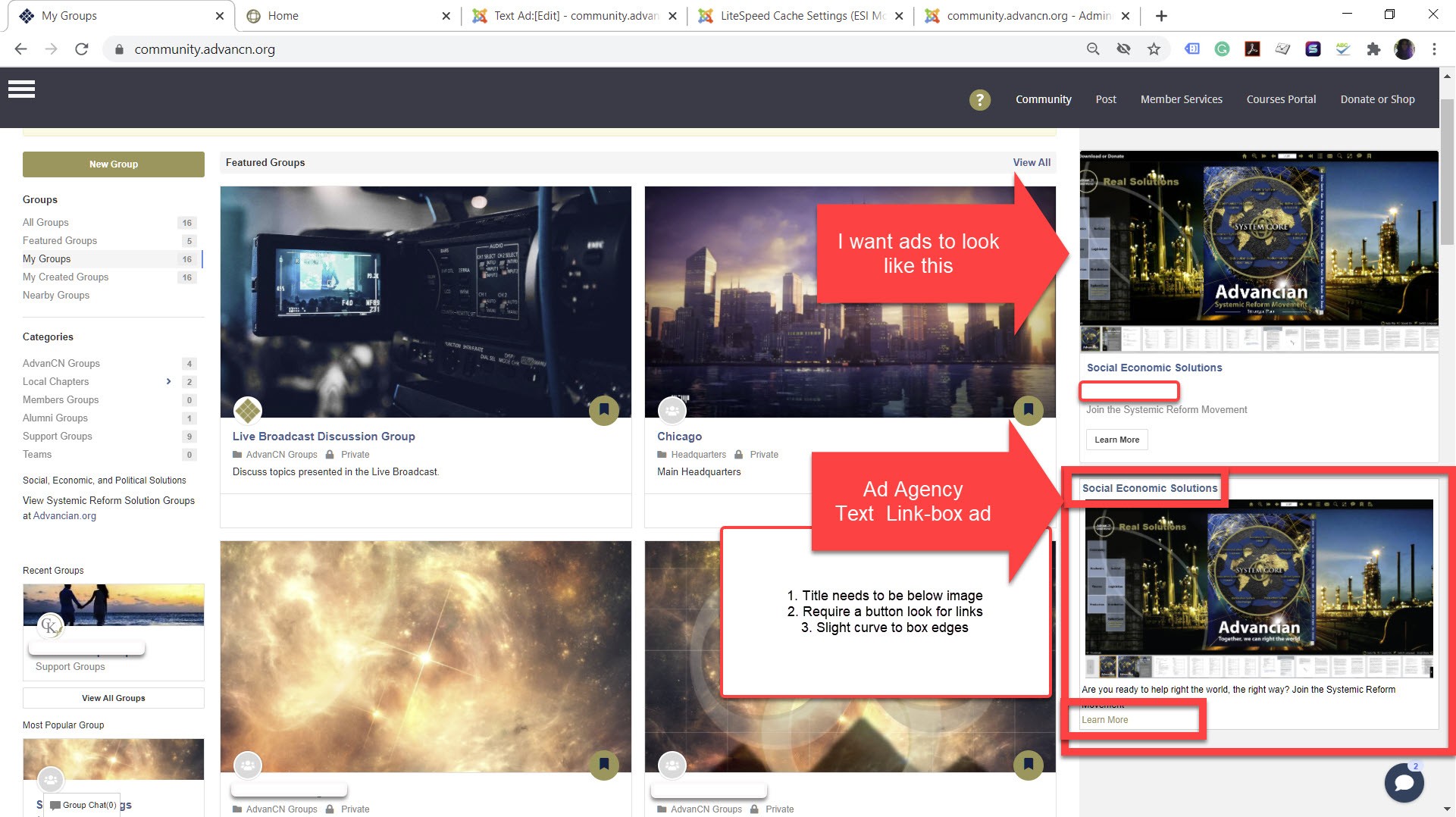Click bookmark icon on Chicago group

(1028, 410)
